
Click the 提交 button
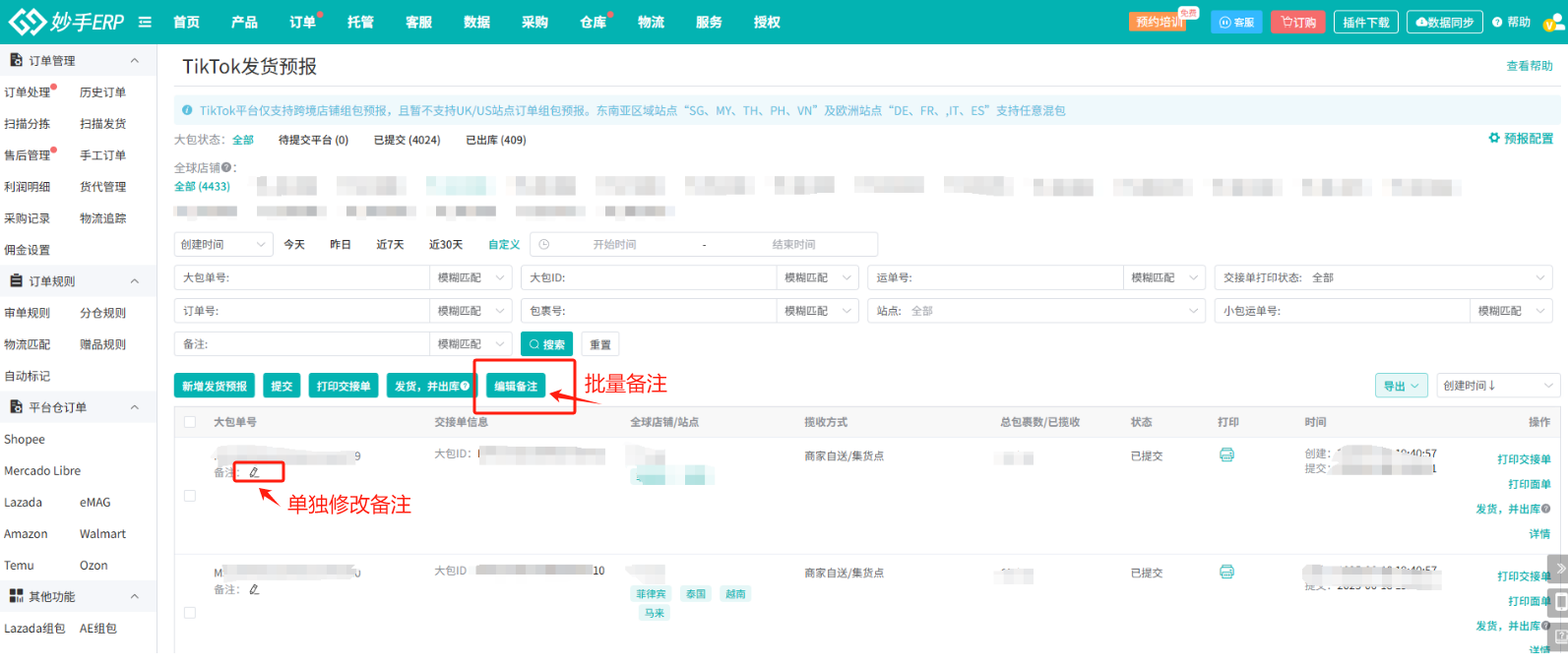[282, 387]
